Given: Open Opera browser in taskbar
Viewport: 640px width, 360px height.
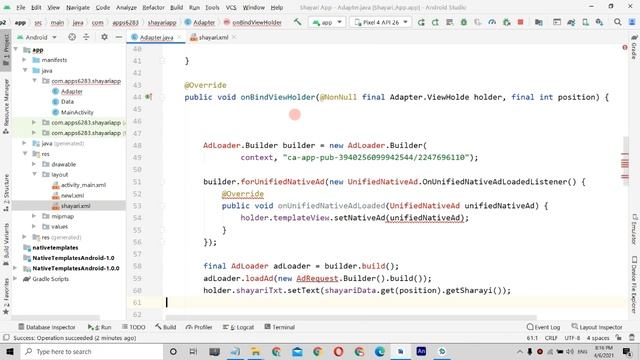Looking at the screenshot, I should click(338, 351).
